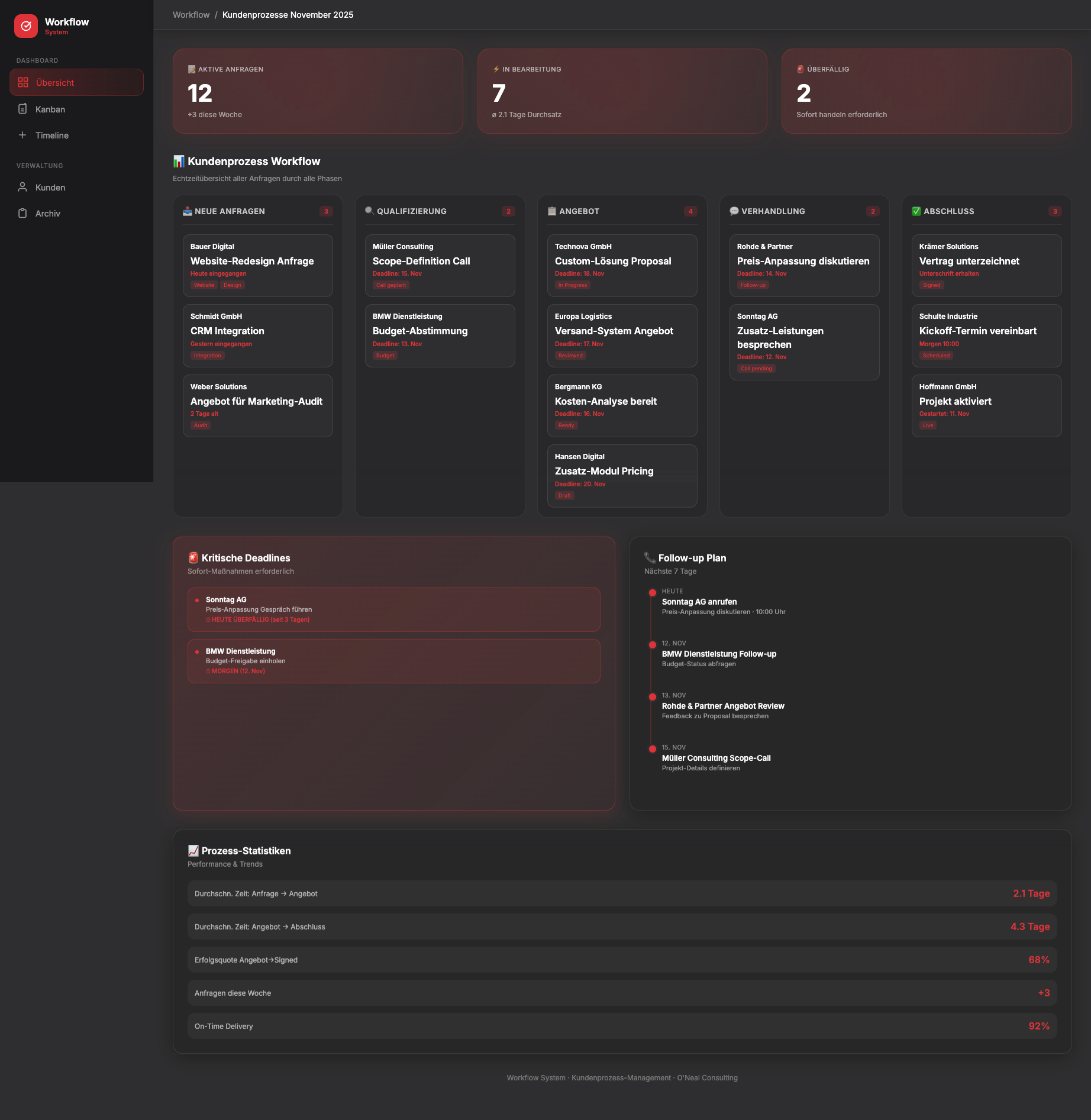
Task: Click the Workflow logo icon
Action: pyautogui.click(x=26, y=26)
